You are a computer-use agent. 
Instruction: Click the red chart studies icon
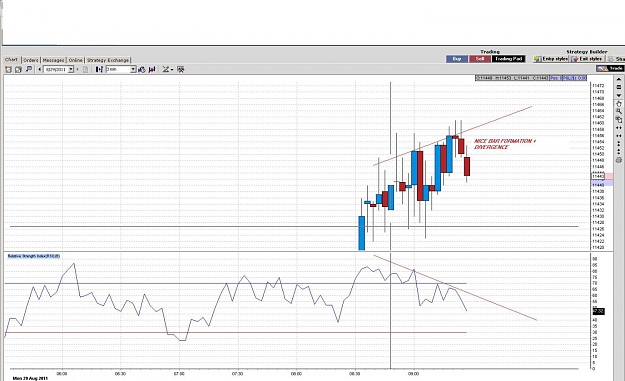pyautogui.click(x=152, y=69)
